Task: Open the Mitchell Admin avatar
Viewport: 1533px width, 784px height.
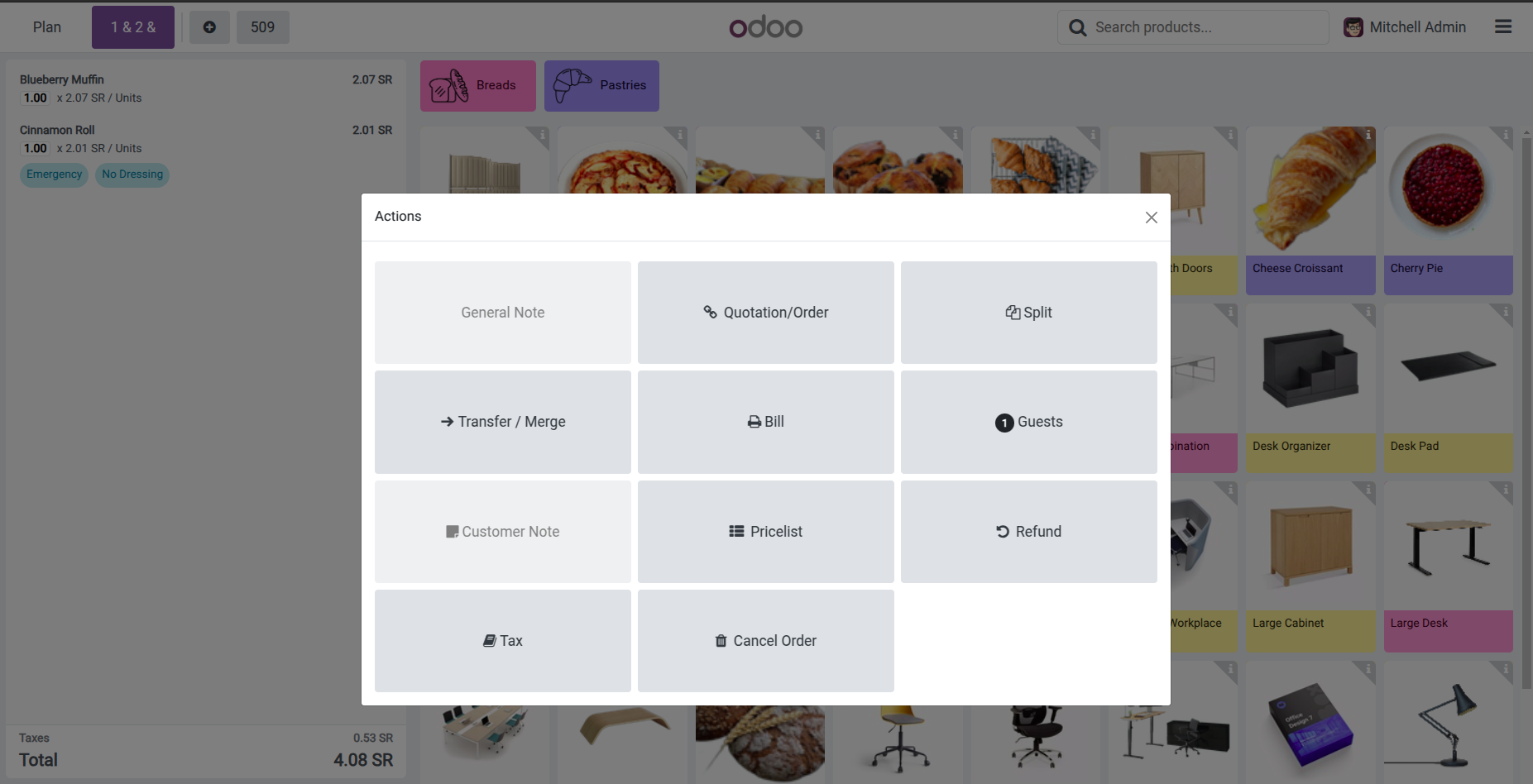Action: [1353, 26]
